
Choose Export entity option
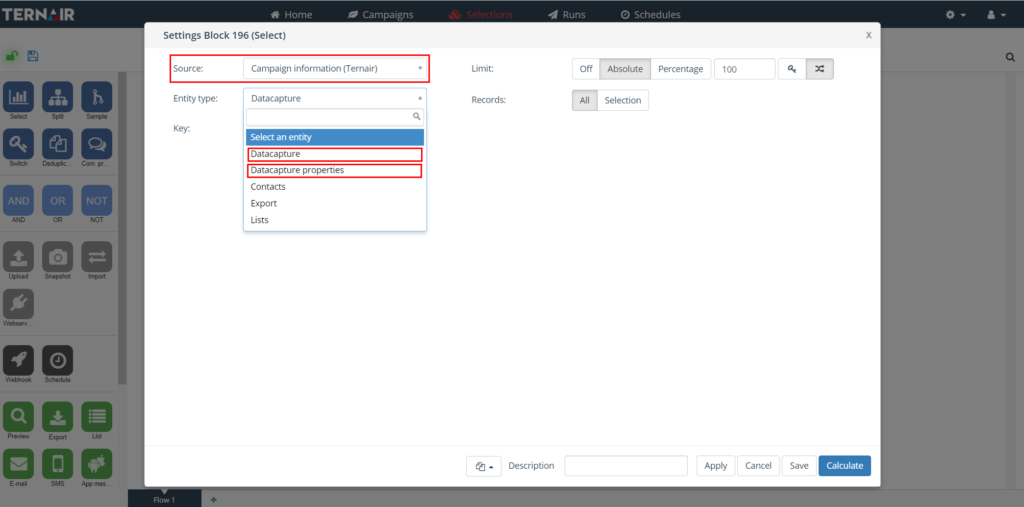point(335,203)
